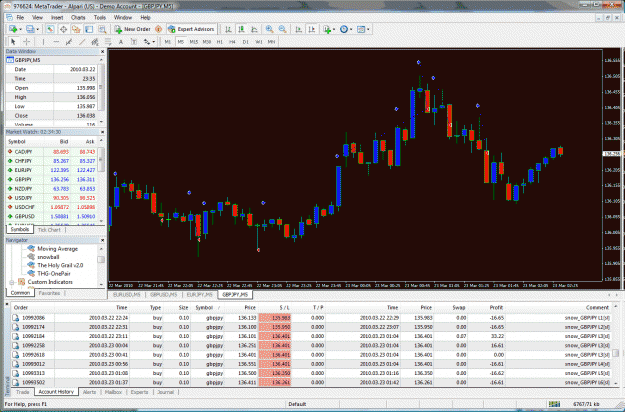Switch to the Tick Chart tab
625x412 pixels.
(x=49, y=230)
